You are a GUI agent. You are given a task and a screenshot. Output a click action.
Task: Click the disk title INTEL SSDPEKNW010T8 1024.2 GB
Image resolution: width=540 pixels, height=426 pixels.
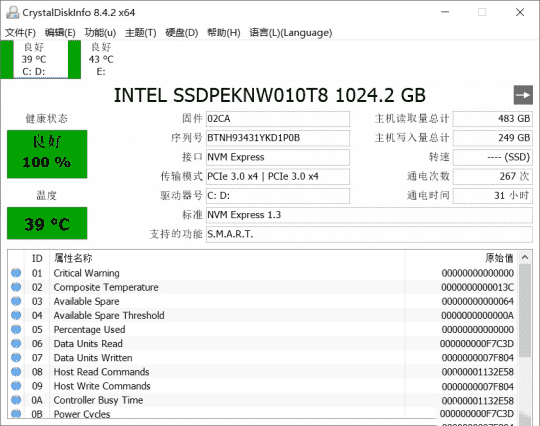(x=270, y=95)
